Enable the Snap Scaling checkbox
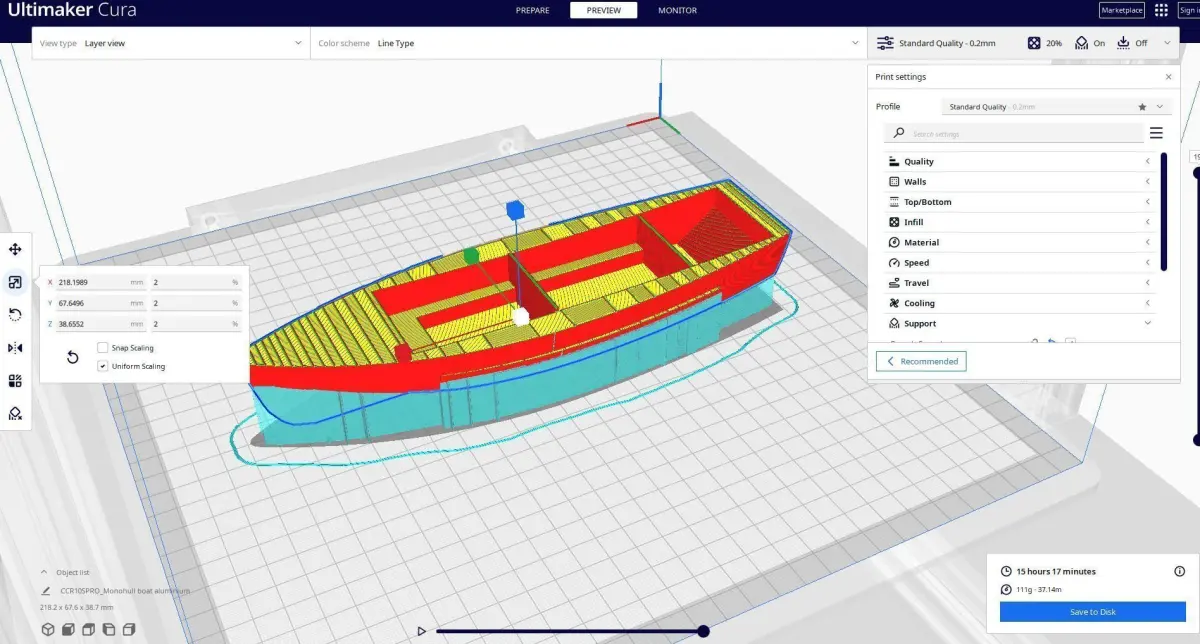The image size is (1200, 644). point(103,348)
